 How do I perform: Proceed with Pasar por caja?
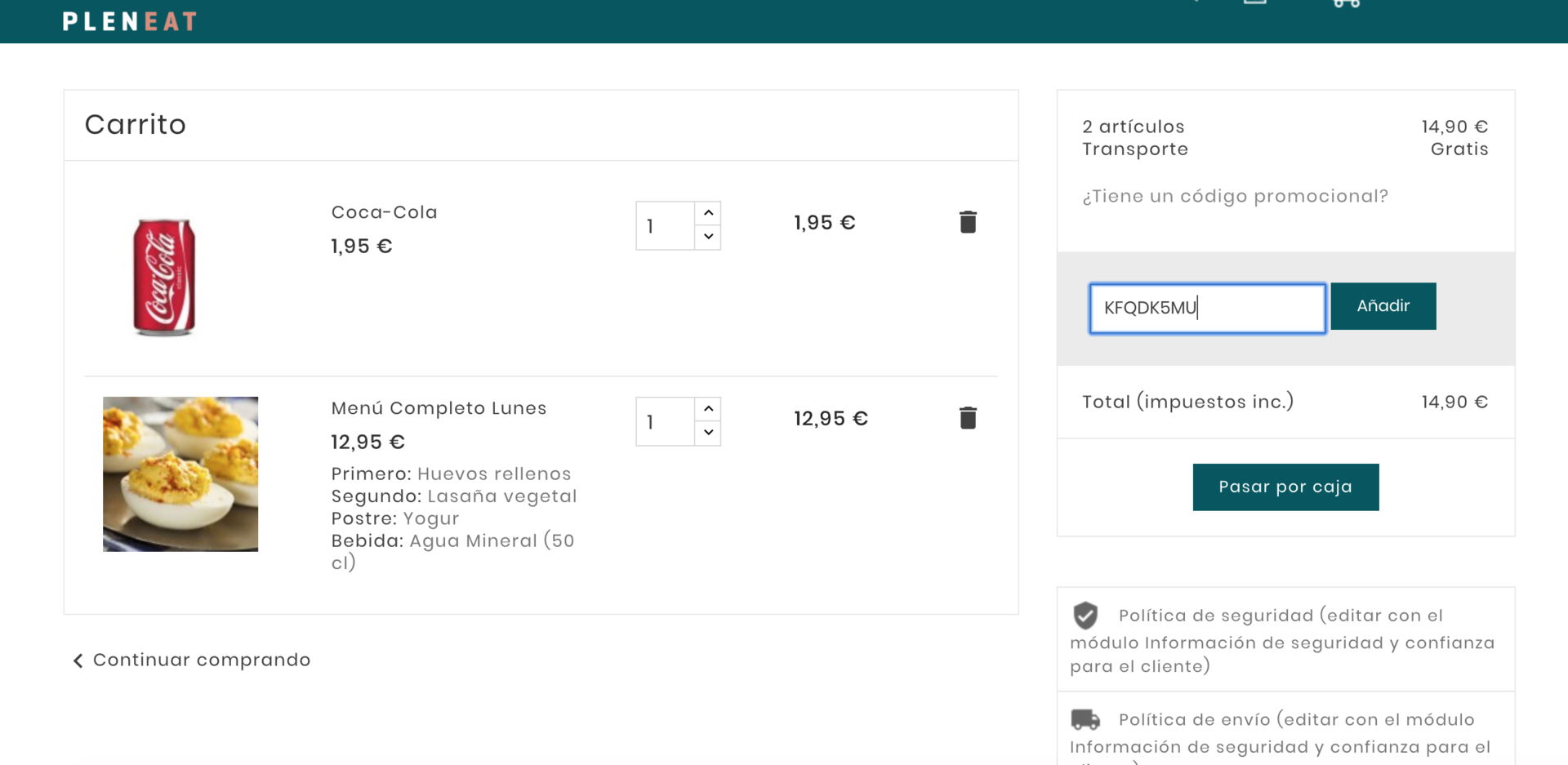[x=1285, y=487]
